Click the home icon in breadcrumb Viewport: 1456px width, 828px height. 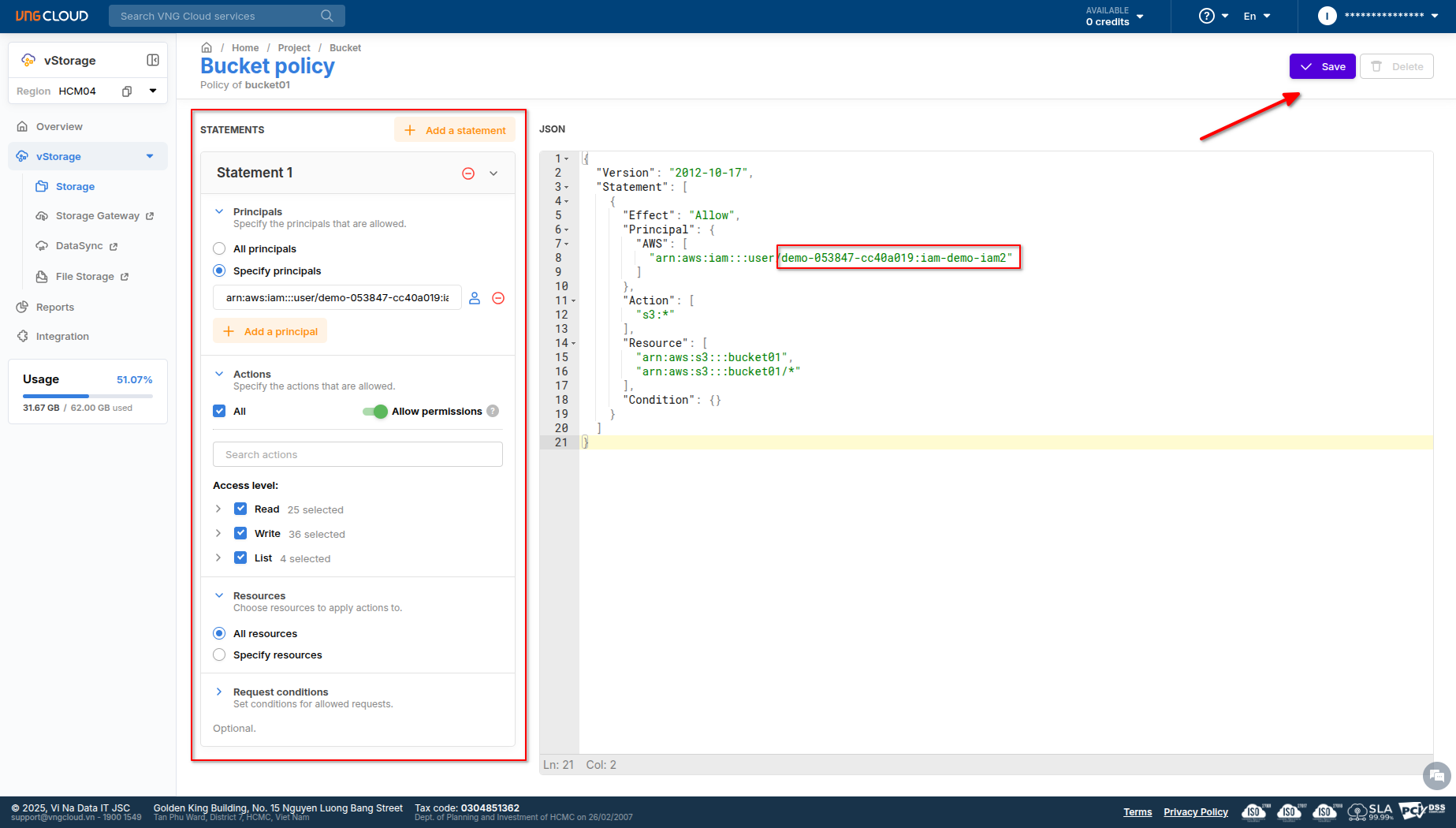[x=207, y=48]
